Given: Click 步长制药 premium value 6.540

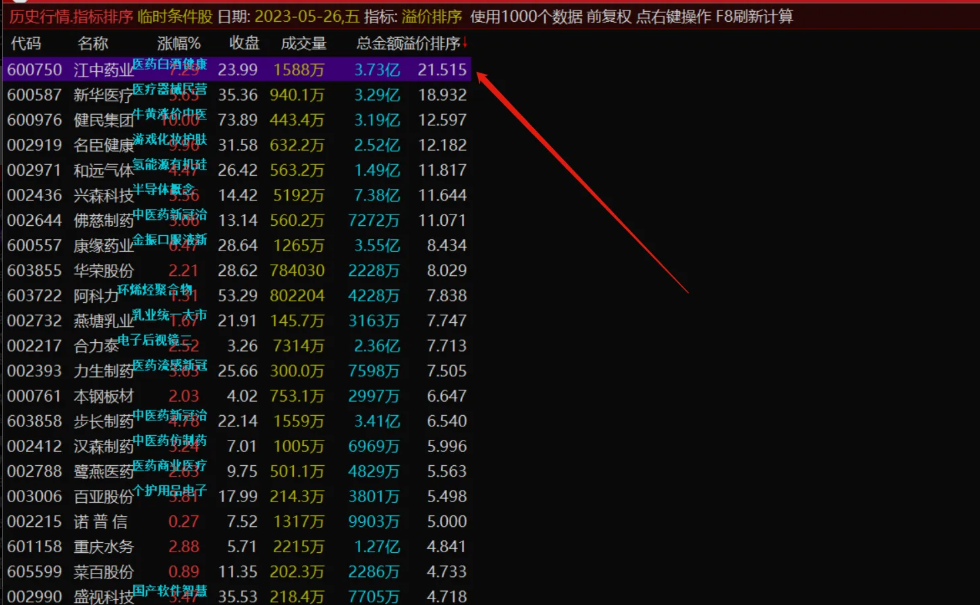Looking at the screenshot, I should tap(446, 421).
